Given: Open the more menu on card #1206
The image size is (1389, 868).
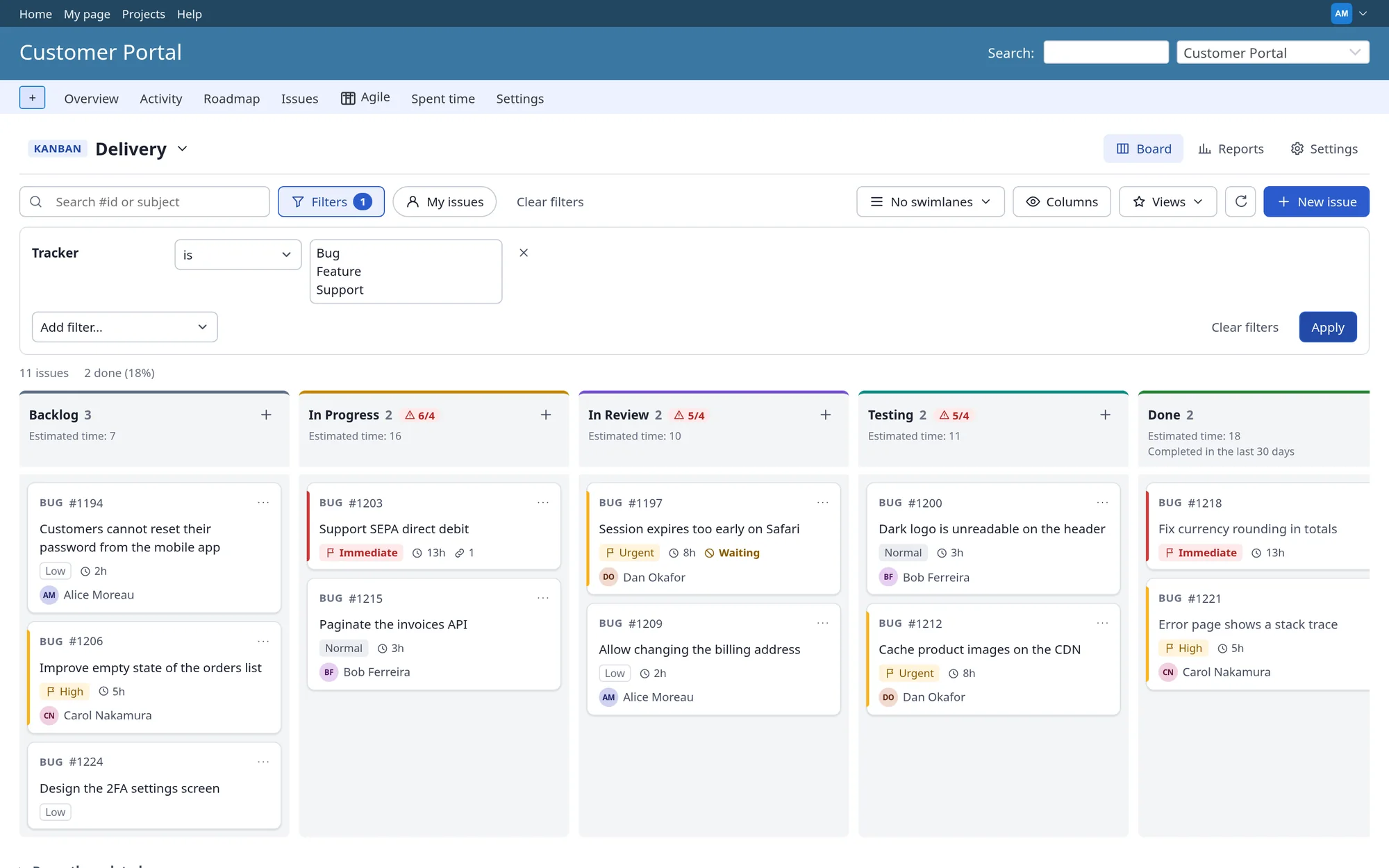Looking at the screenshot, I should (x=263, y=641).
